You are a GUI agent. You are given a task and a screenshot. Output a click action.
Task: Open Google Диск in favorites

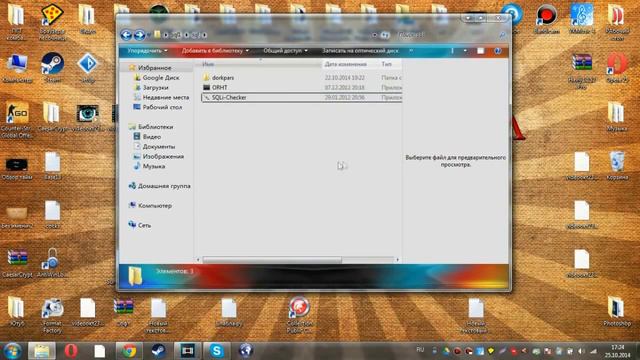click(x=161, y=78)
